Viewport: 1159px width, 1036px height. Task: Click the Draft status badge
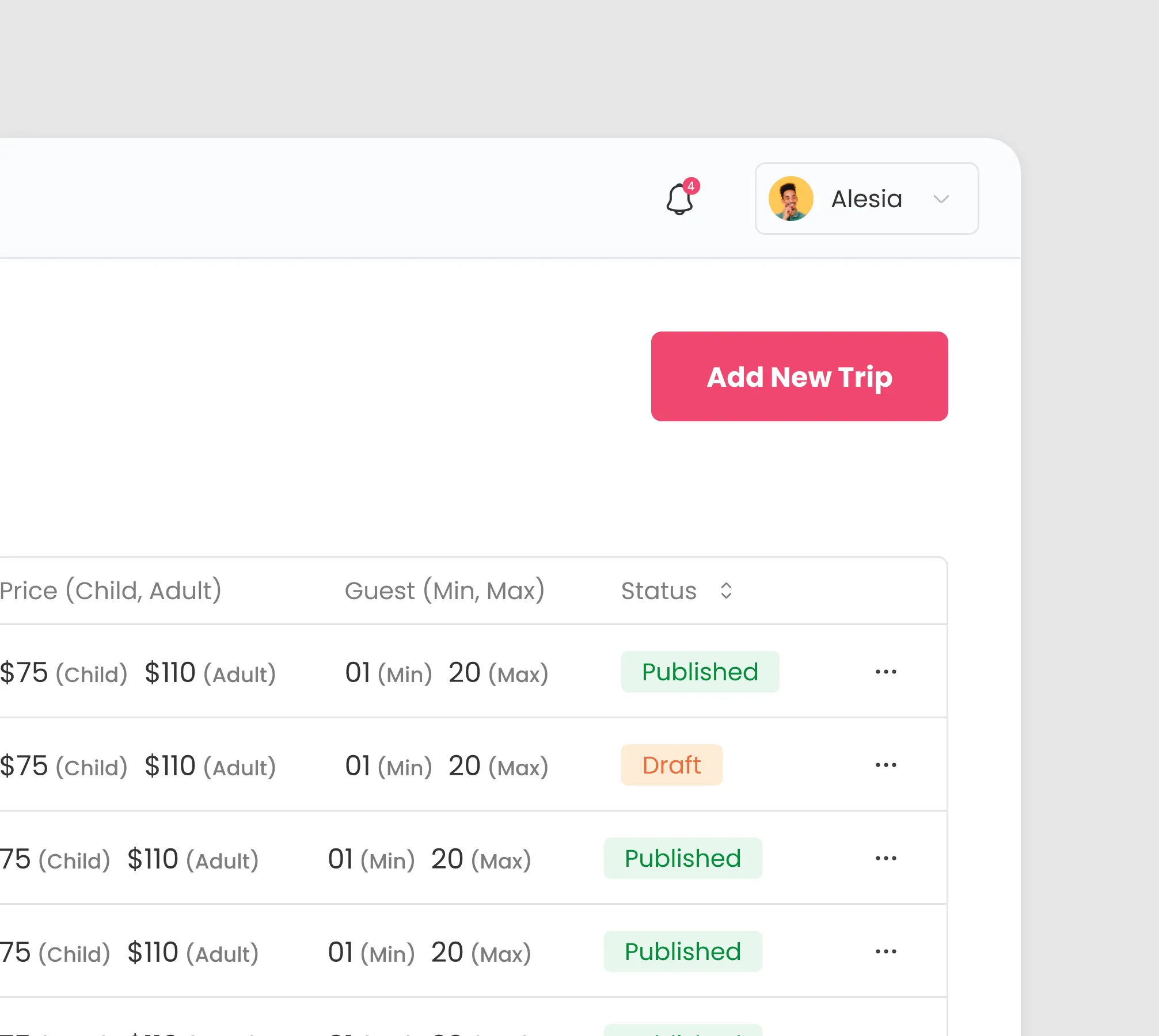point(672,765)
